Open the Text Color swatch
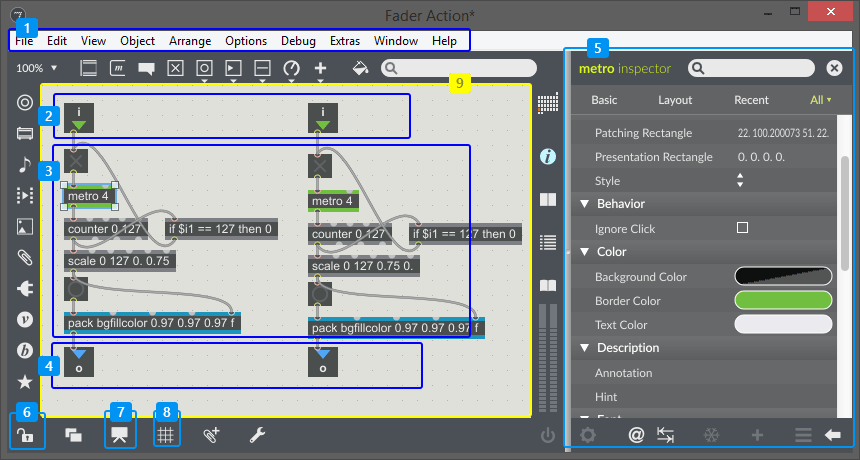Image resolution: width=860 pixels, height=460 pixels. (783, 325)
